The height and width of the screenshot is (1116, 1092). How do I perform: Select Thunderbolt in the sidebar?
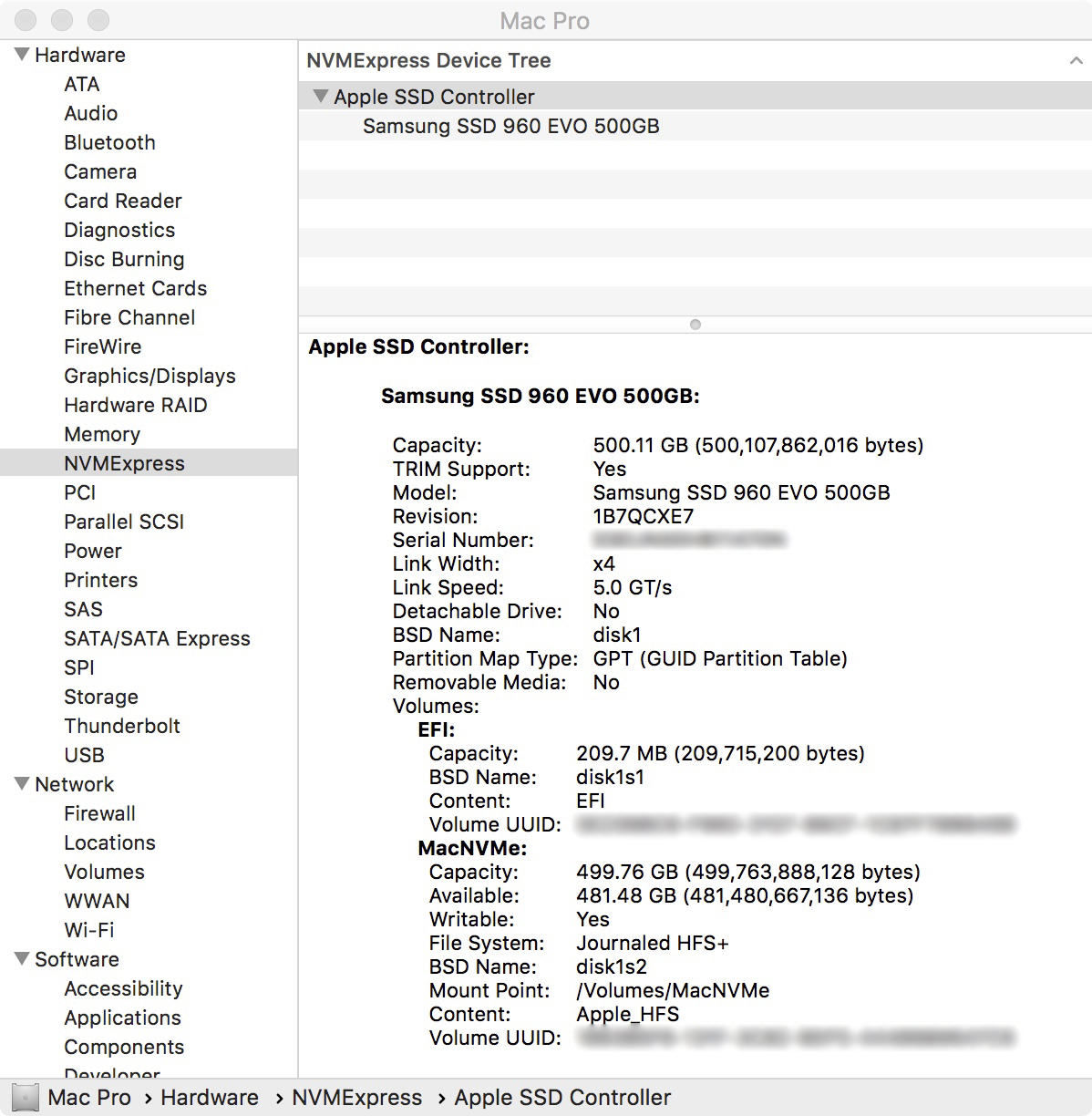(x=122, y=726)
